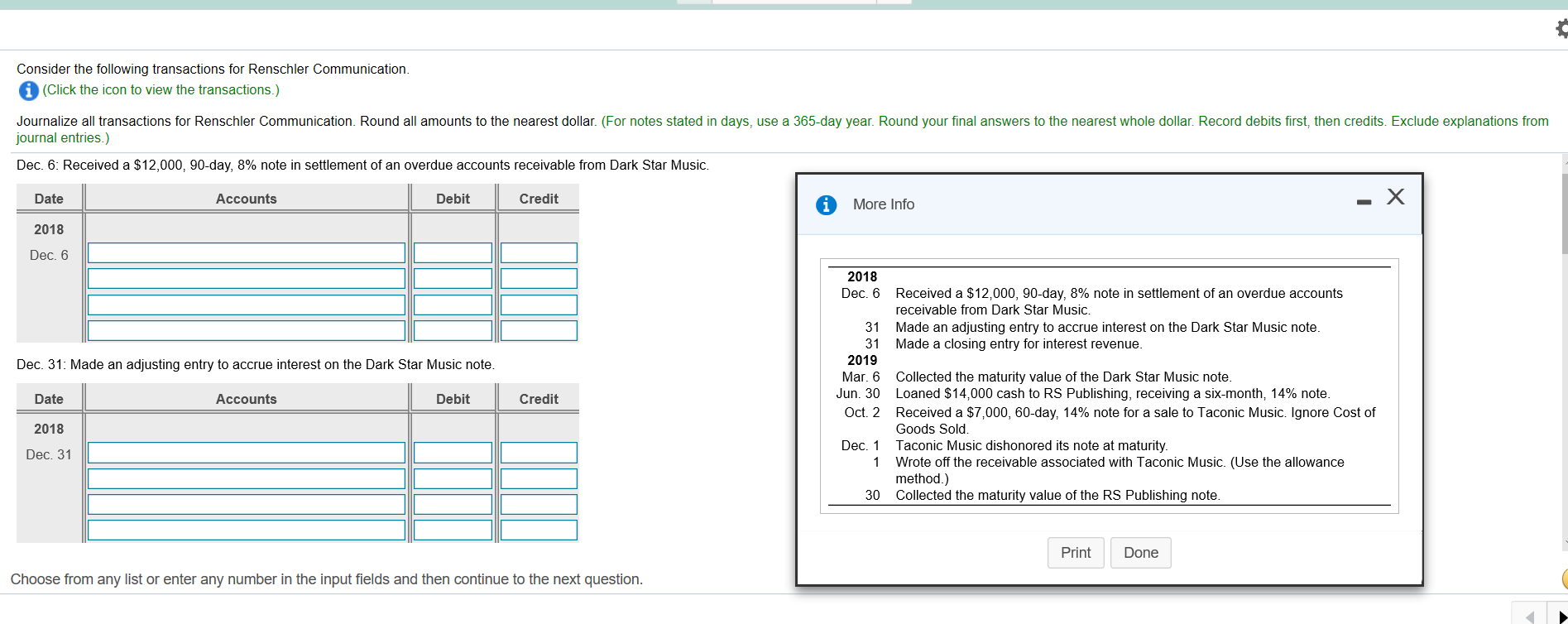Click the info icon to view transactions

pyautogui.click(x=28, y=90)
